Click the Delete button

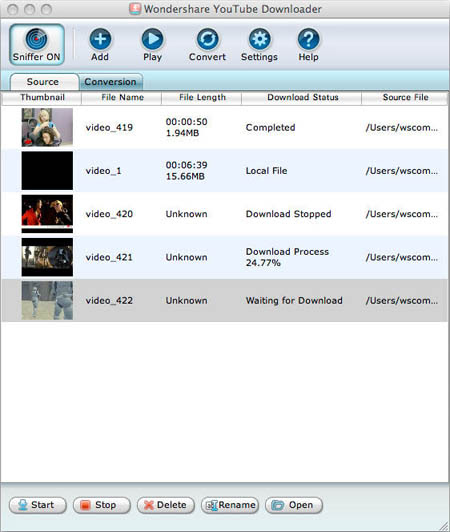click(x=166, y=505)
